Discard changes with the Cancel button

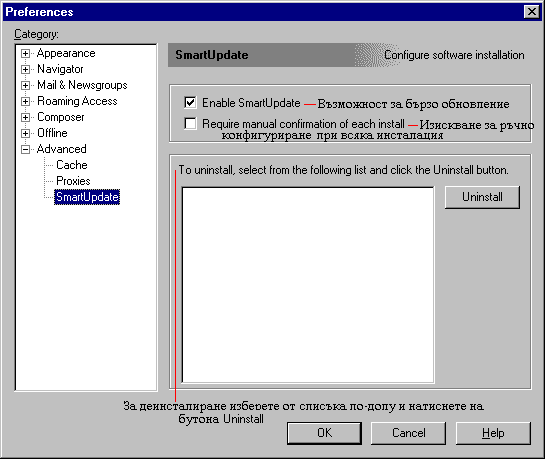pos(408,433)
